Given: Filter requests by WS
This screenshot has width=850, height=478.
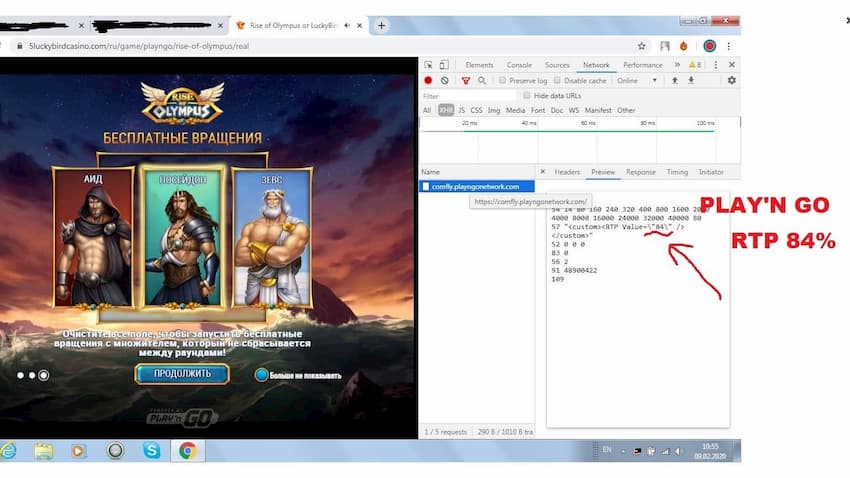Looking at the screenshot, I should [x=574, y=111].
